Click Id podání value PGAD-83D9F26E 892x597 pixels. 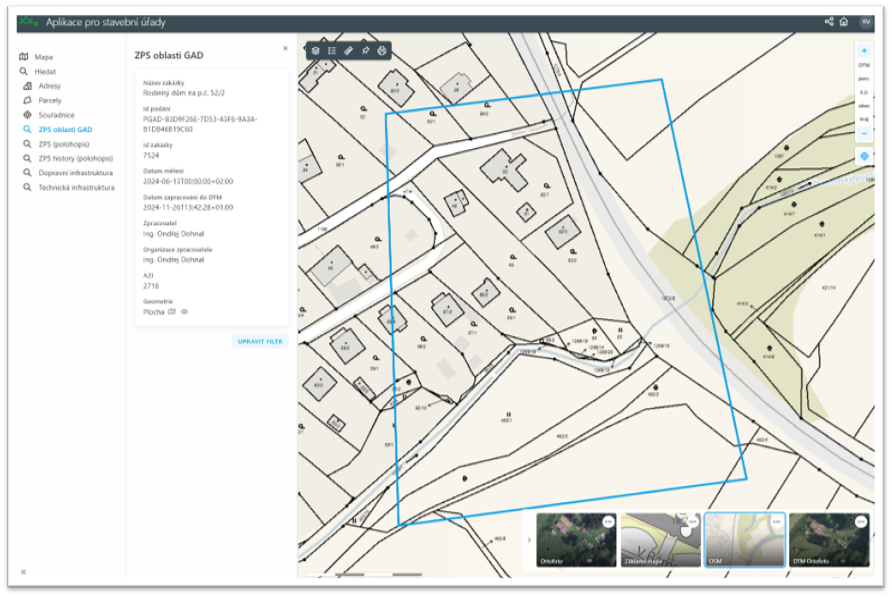pyautogui.click(x=200, y=124)
